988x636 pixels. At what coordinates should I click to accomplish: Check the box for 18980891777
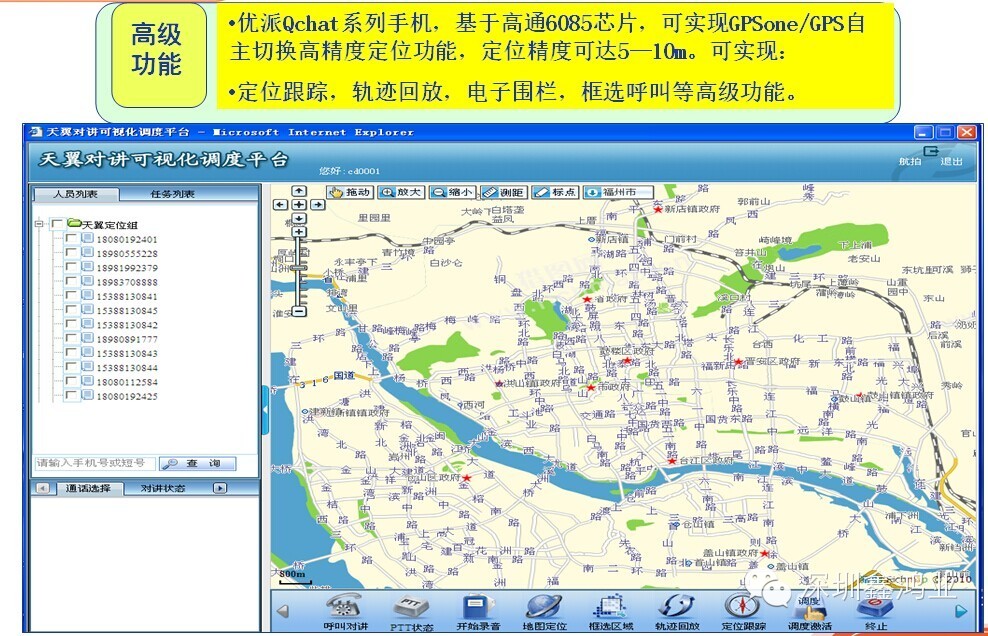coord(71,338)
